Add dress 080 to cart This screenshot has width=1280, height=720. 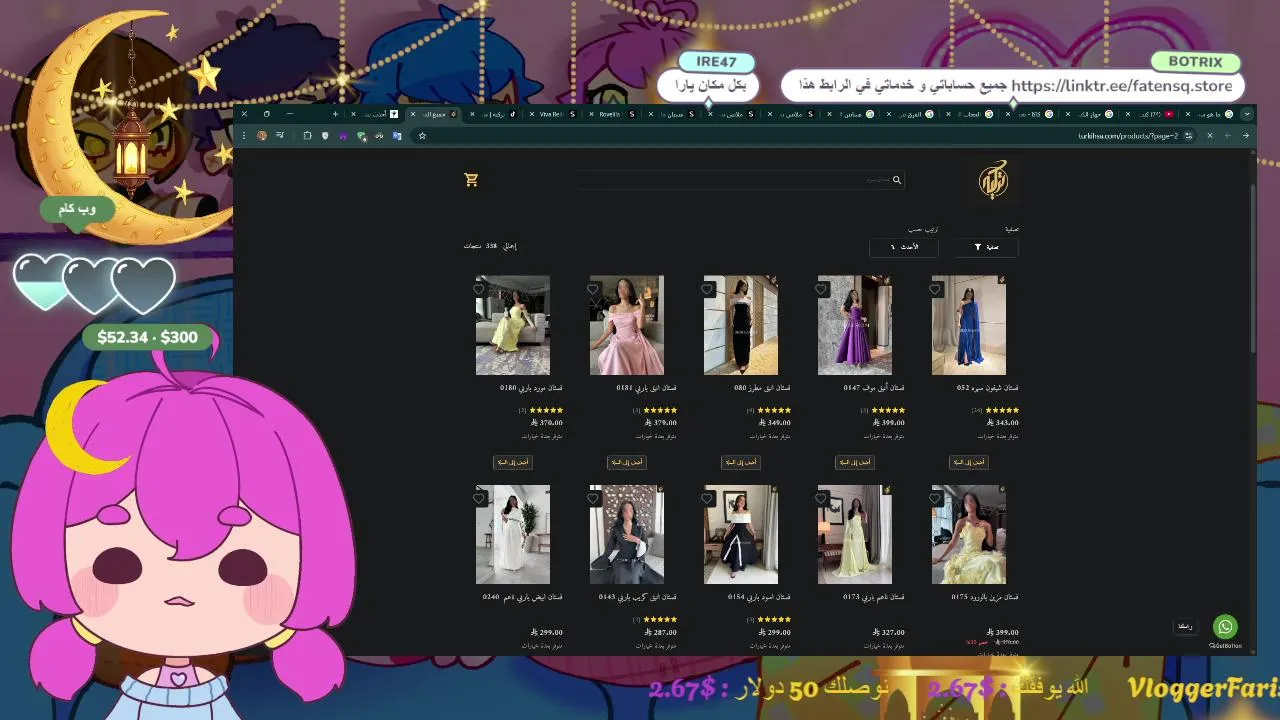pos(740,462)
